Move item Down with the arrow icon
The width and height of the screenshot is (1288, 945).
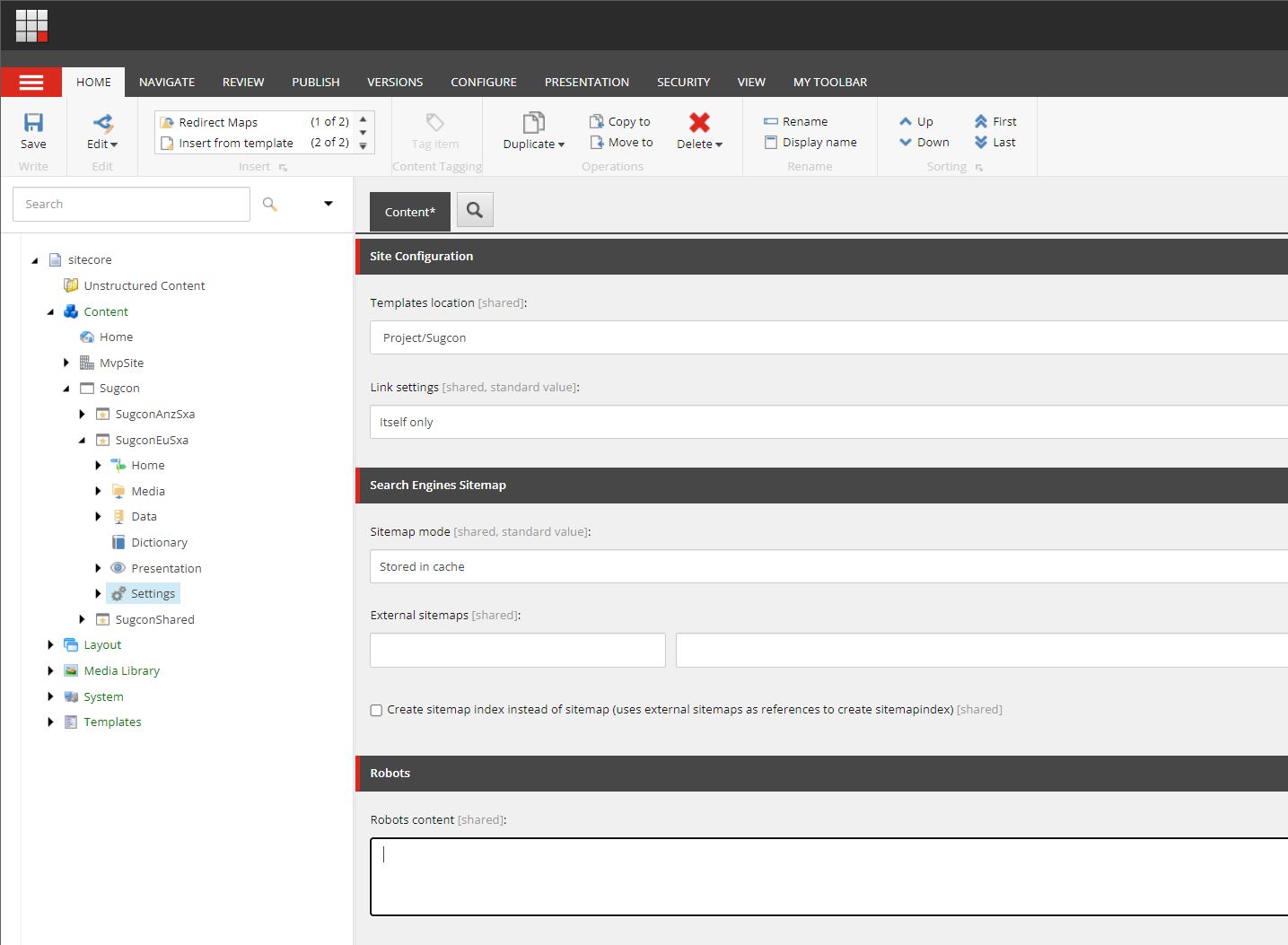[906, 142]
